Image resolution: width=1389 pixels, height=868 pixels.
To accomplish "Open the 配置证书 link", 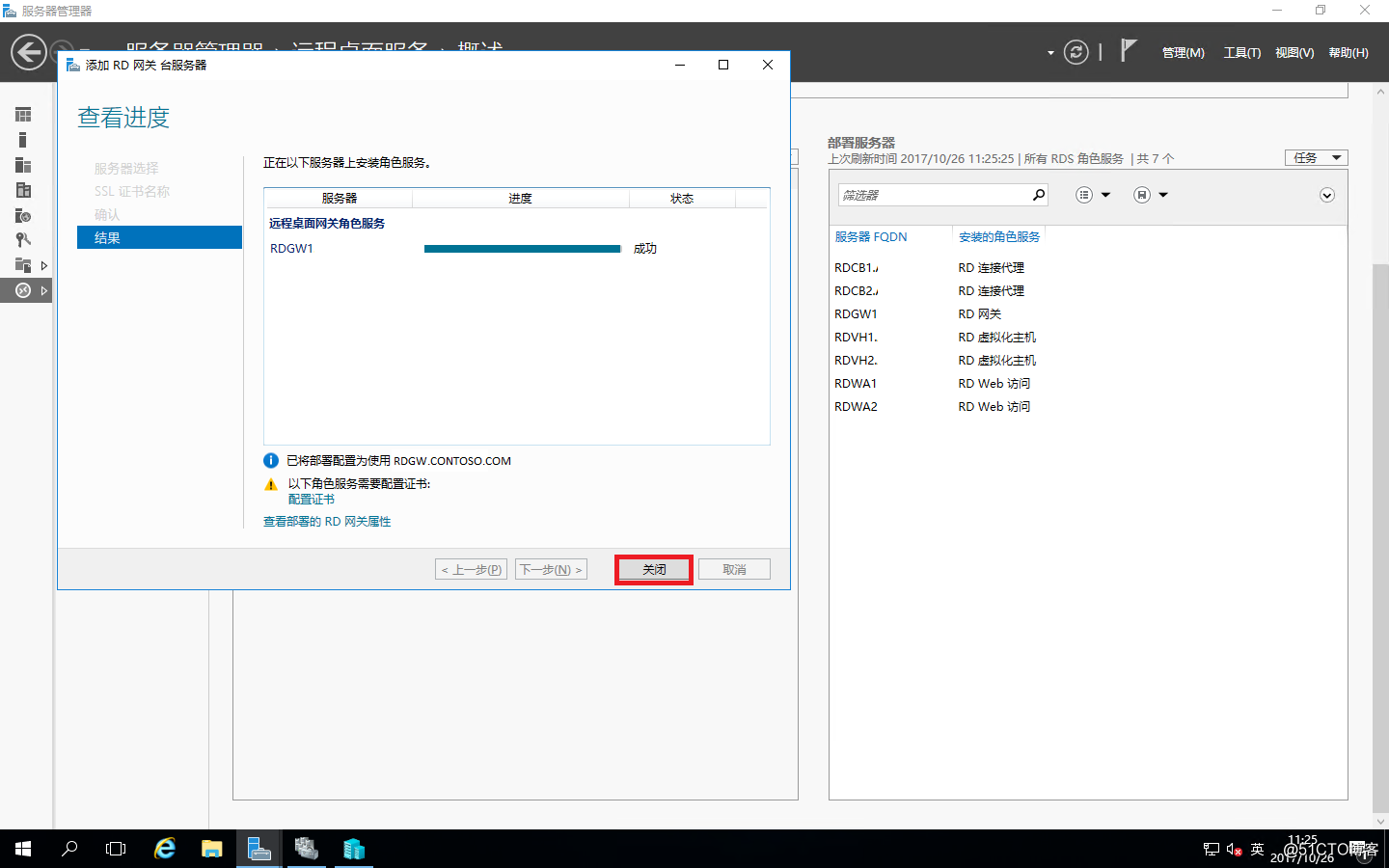I will coord(311,500).
